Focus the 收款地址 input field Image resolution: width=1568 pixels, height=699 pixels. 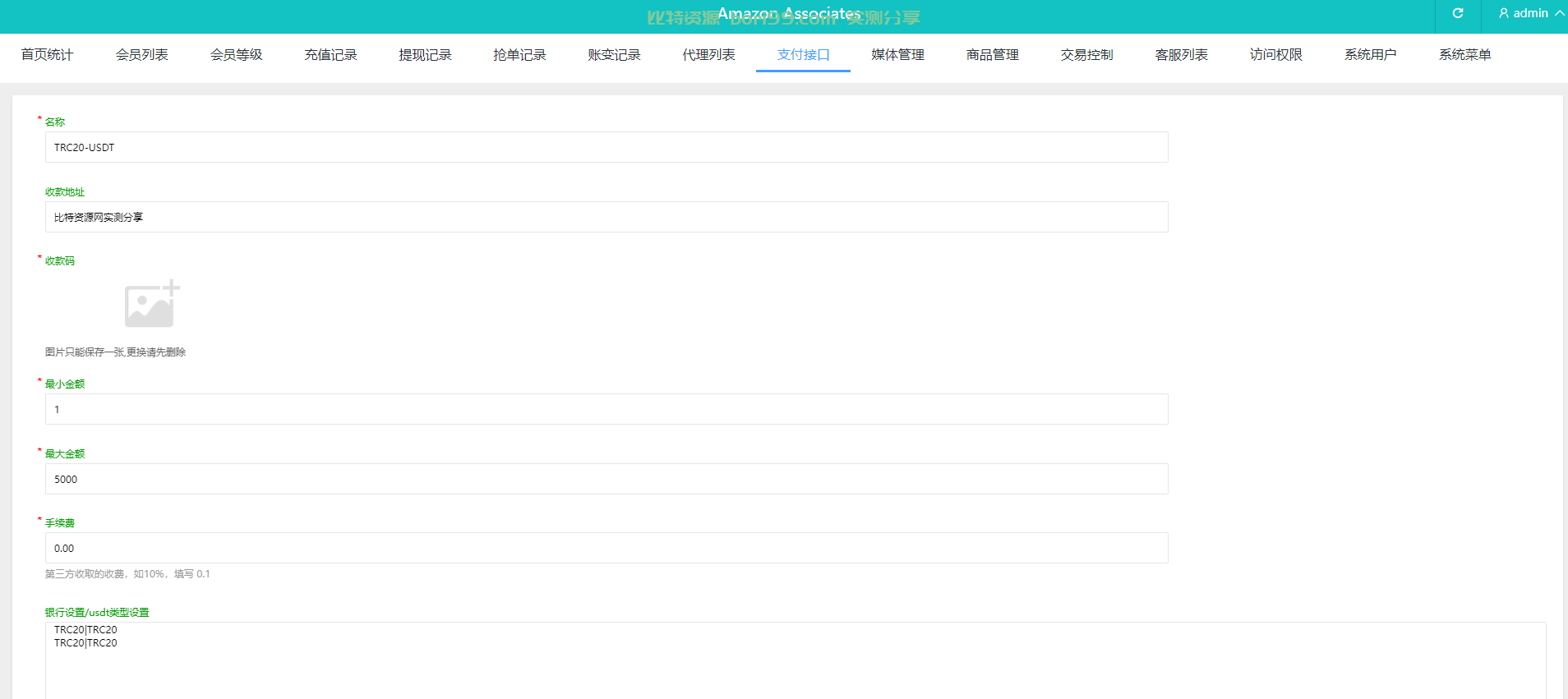[606, 217]
